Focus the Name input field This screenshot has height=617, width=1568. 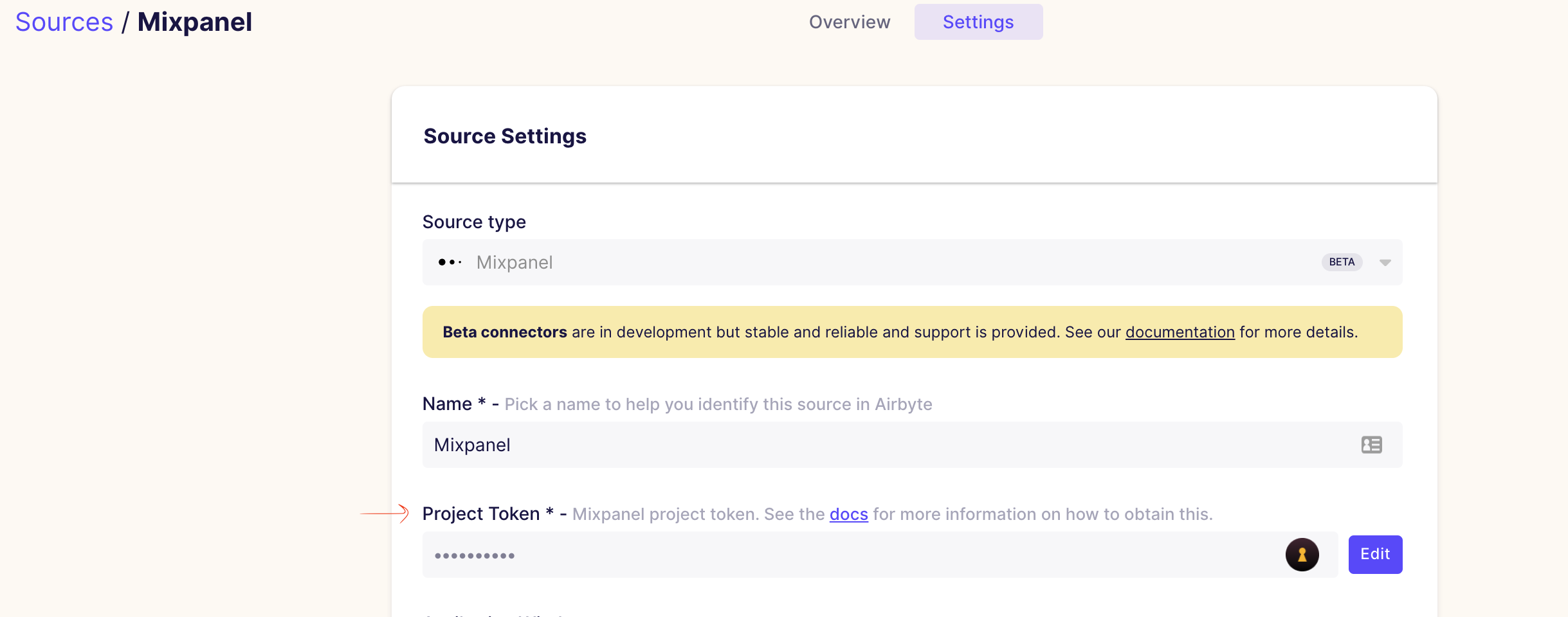[x=912, y=445]
